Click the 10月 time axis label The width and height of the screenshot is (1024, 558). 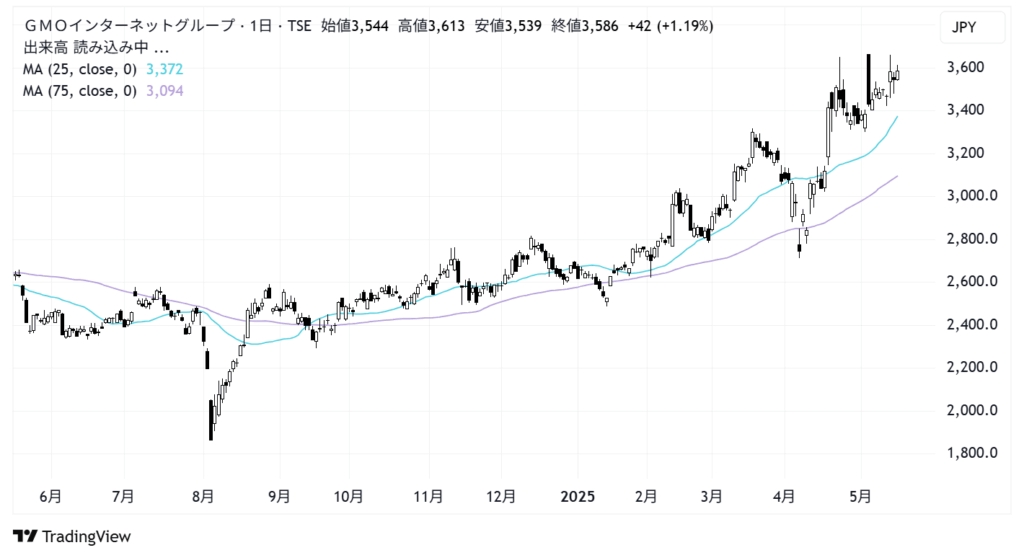coord(348,497)
